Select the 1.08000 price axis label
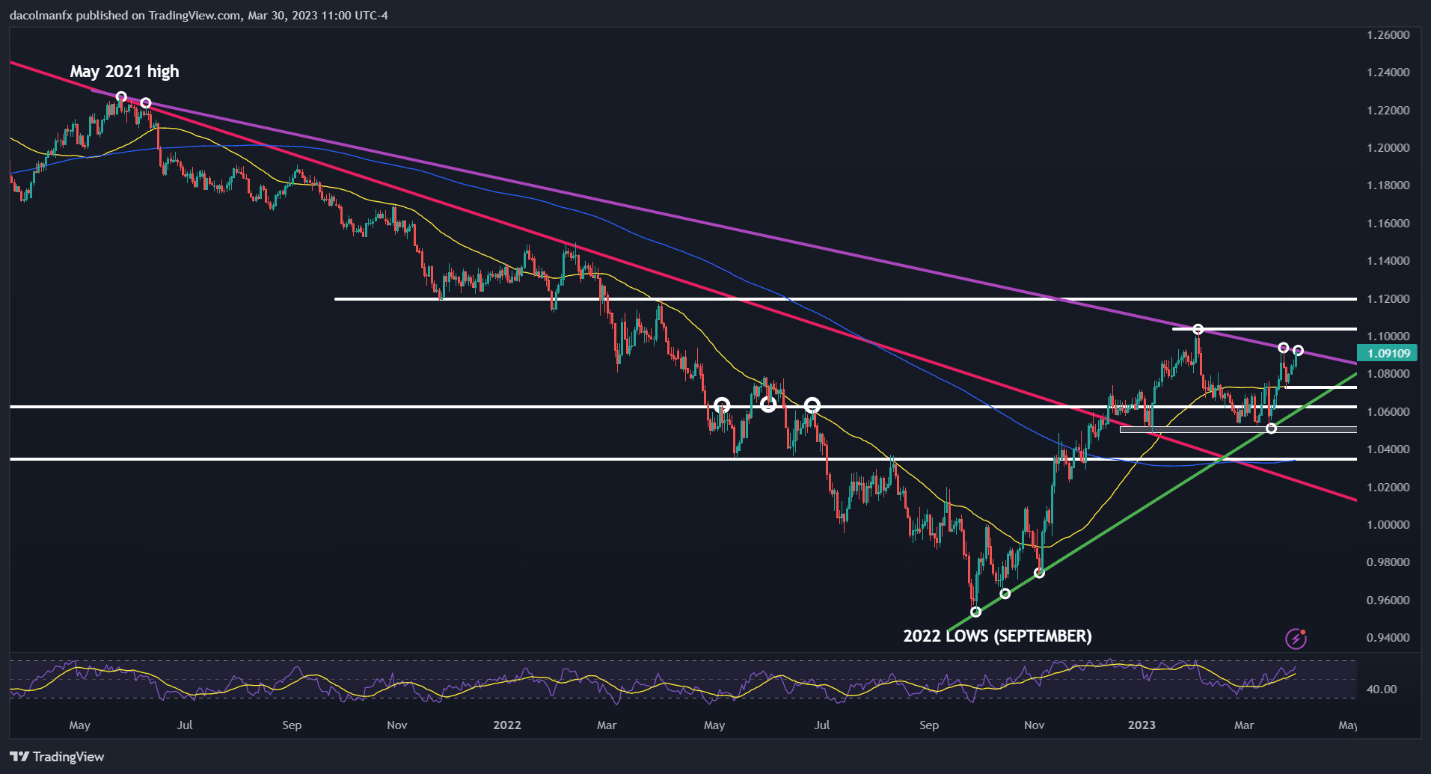The height and width of the screenshot is (774, 1431). point(1387,374)
